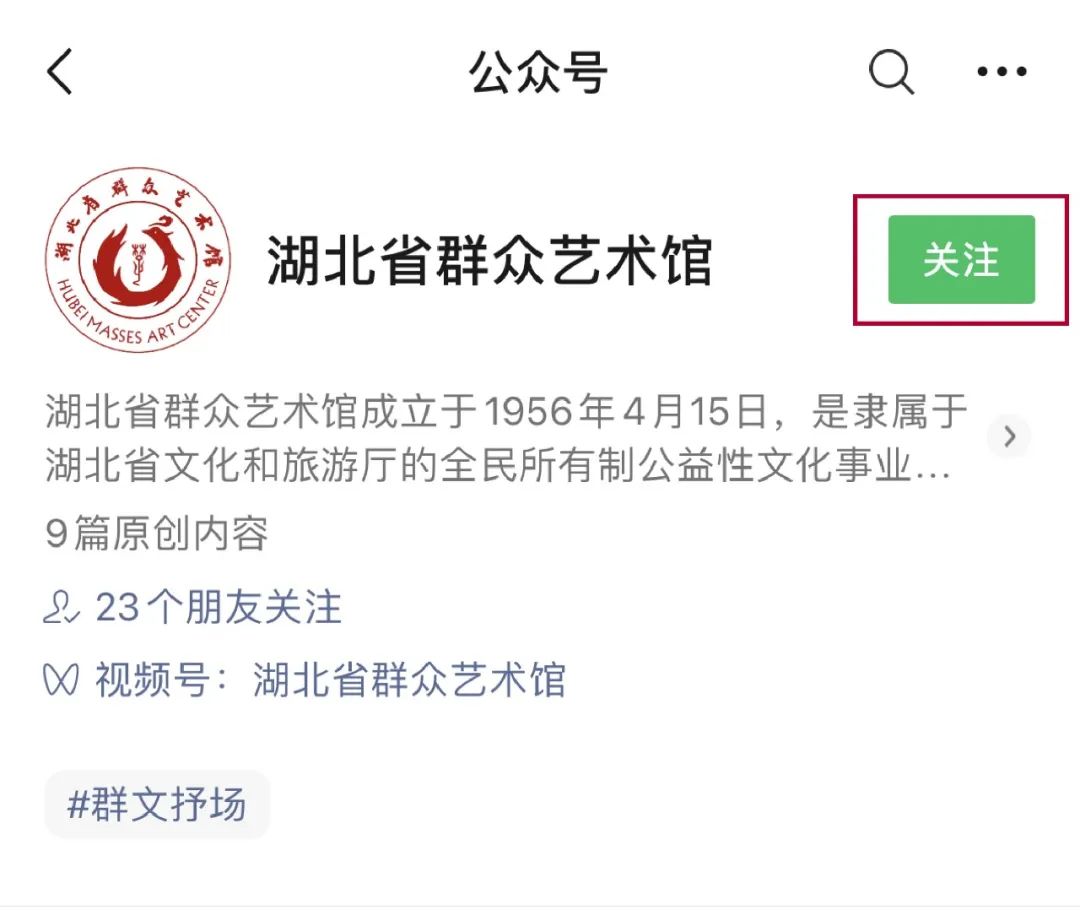
Task: Click the friends-following person icon
Action: coord(61,607)
